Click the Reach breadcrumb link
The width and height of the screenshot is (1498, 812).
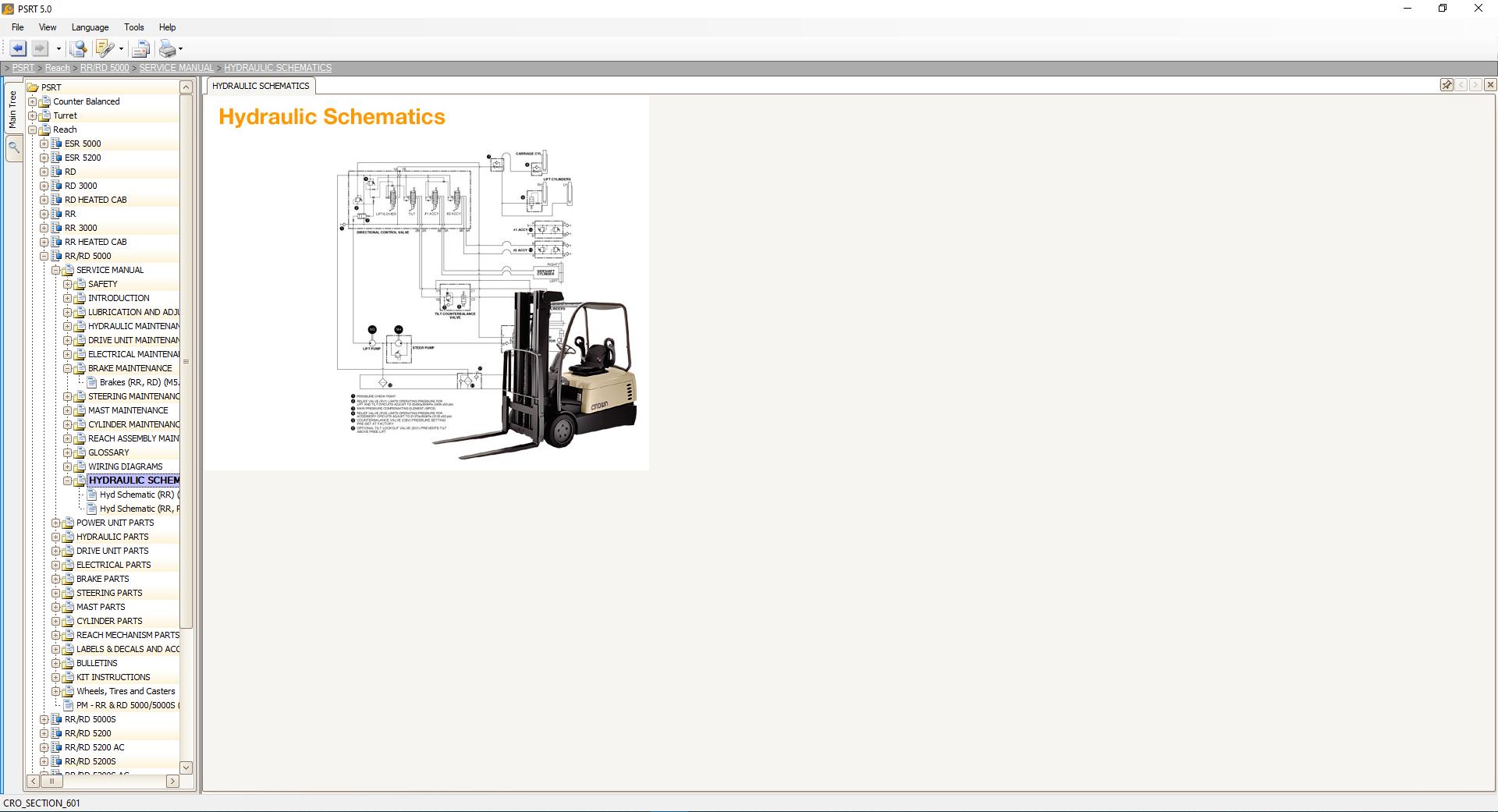[x=57, y=68]
